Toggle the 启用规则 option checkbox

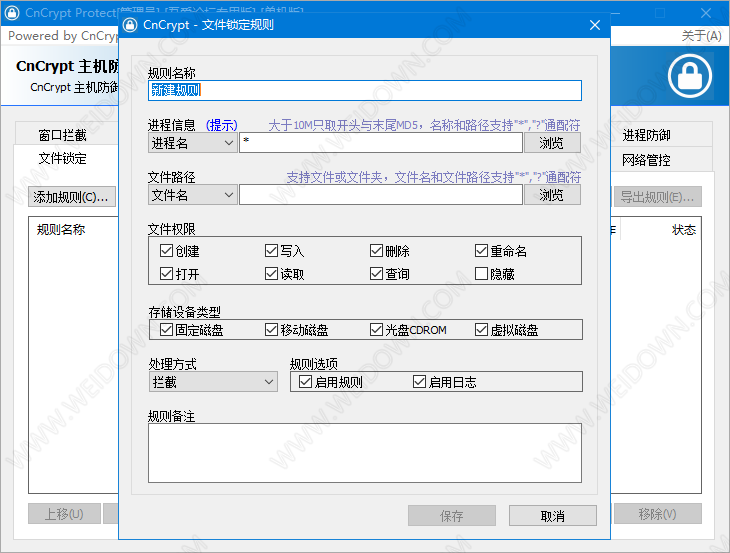pos(305,382)
